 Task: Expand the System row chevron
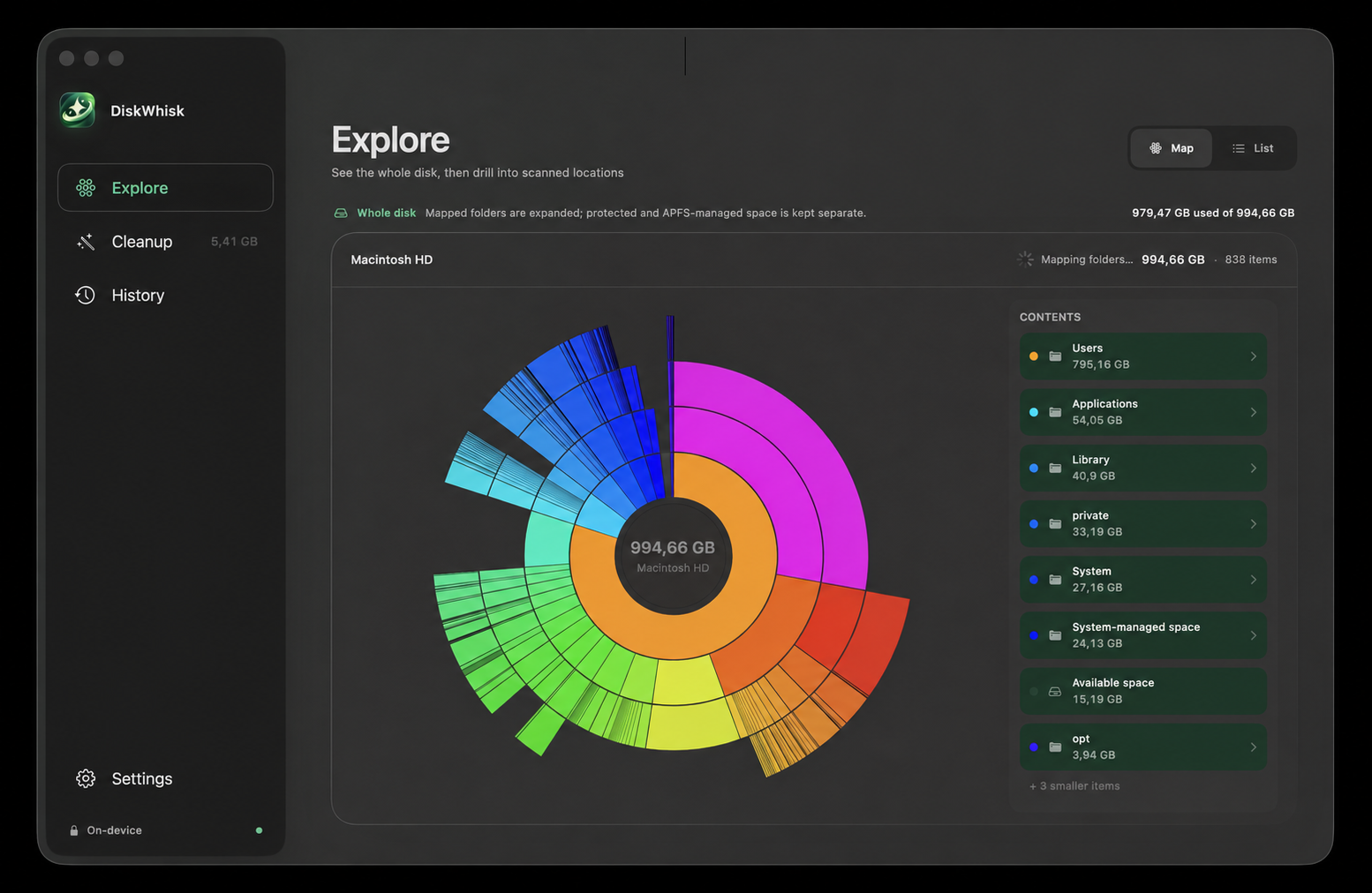[x=1253, y=580]
